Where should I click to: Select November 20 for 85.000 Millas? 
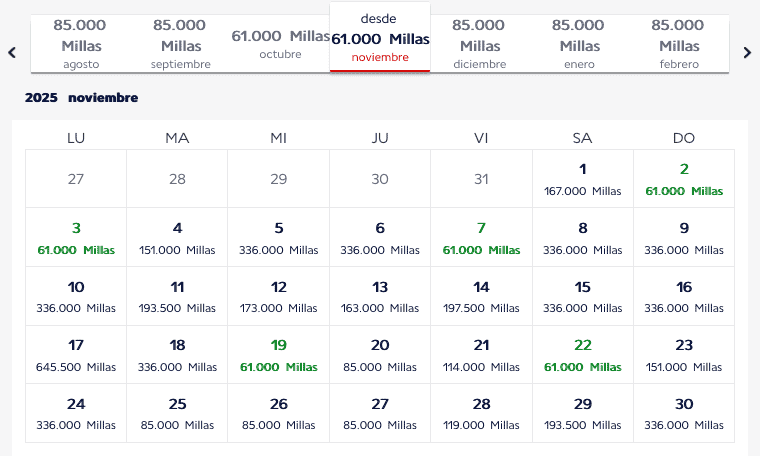tap(380, 355)
